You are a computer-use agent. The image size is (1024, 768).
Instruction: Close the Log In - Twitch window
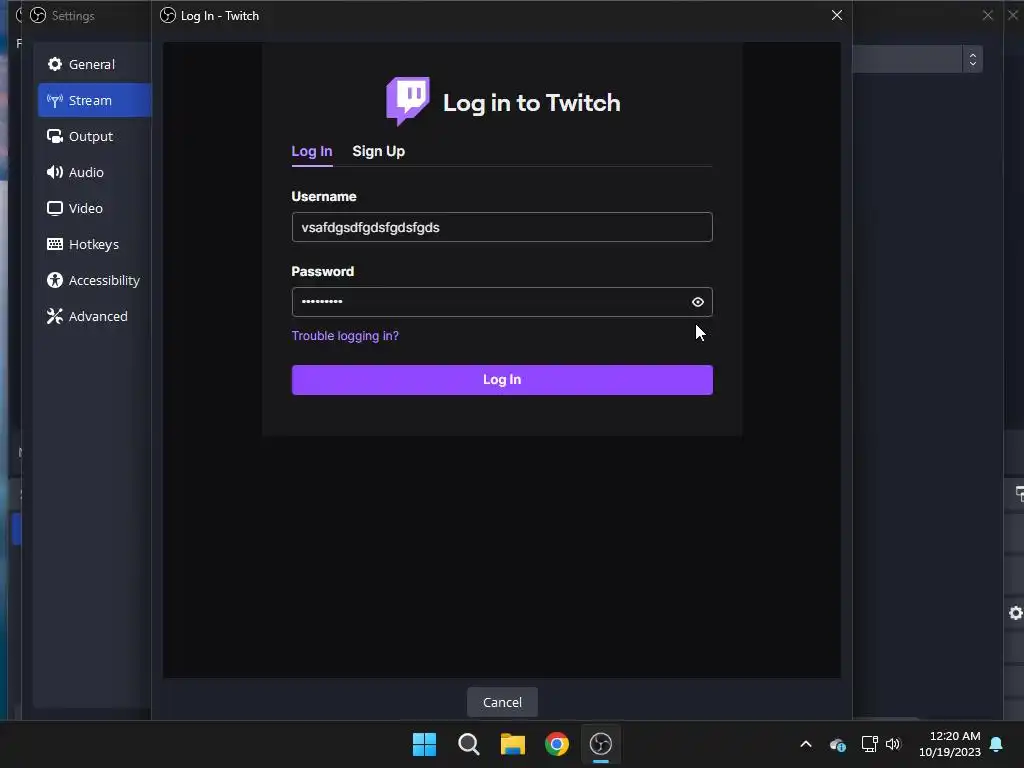[x=837, y=15]
